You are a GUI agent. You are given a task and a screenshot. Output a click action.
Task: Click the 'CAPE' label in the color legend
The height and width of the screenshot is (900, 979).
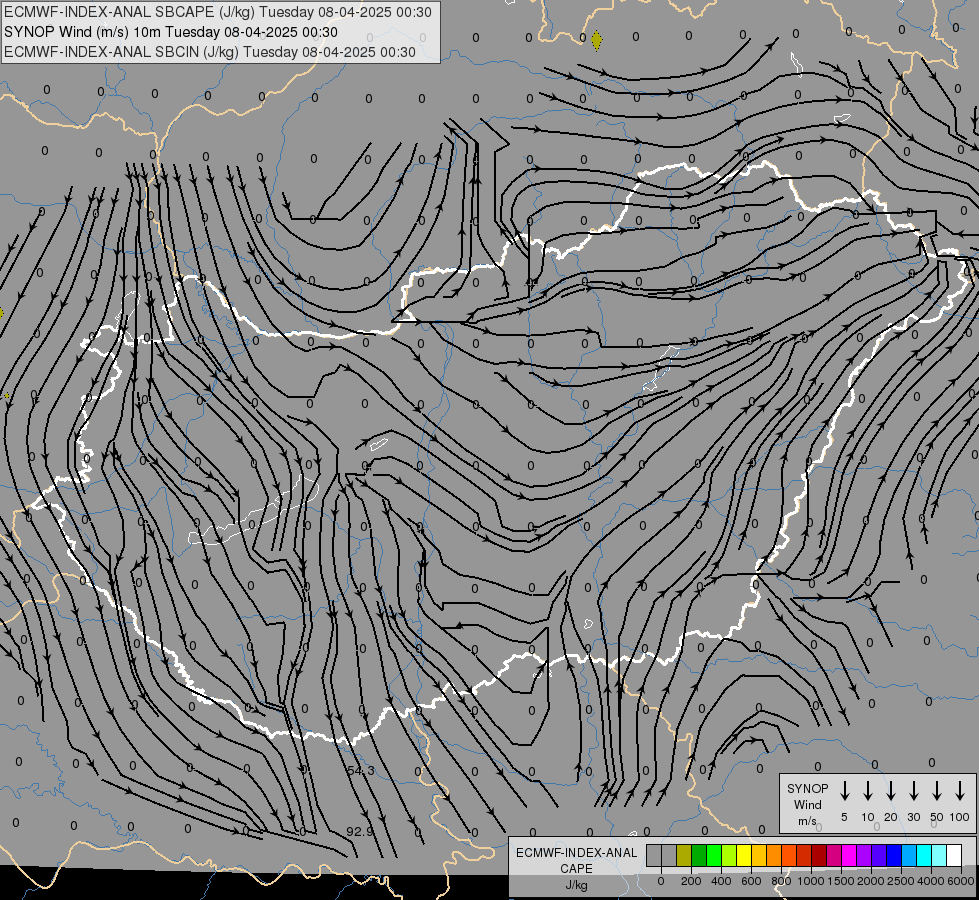[x=576, y=868]
